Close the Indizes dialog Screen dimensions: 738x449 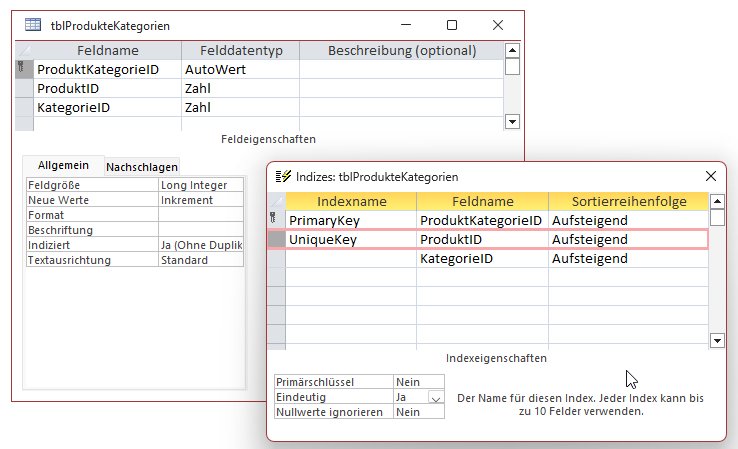tap(711, 176)
